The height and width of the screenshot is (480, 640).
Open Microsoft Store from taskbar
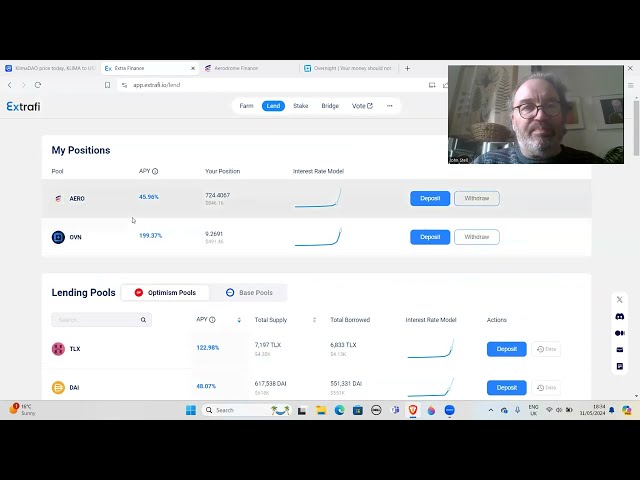click(358, 410)
